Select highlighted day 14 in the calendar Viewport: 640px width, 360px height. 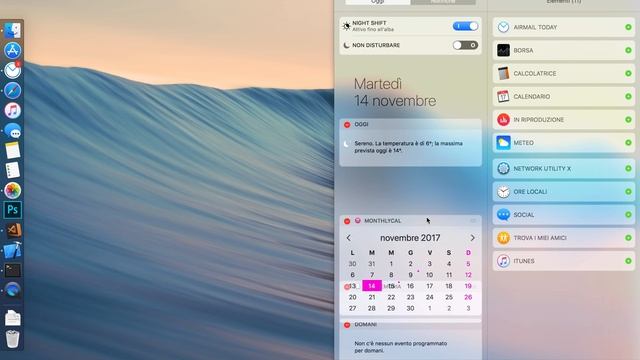[x=372, y=286]
